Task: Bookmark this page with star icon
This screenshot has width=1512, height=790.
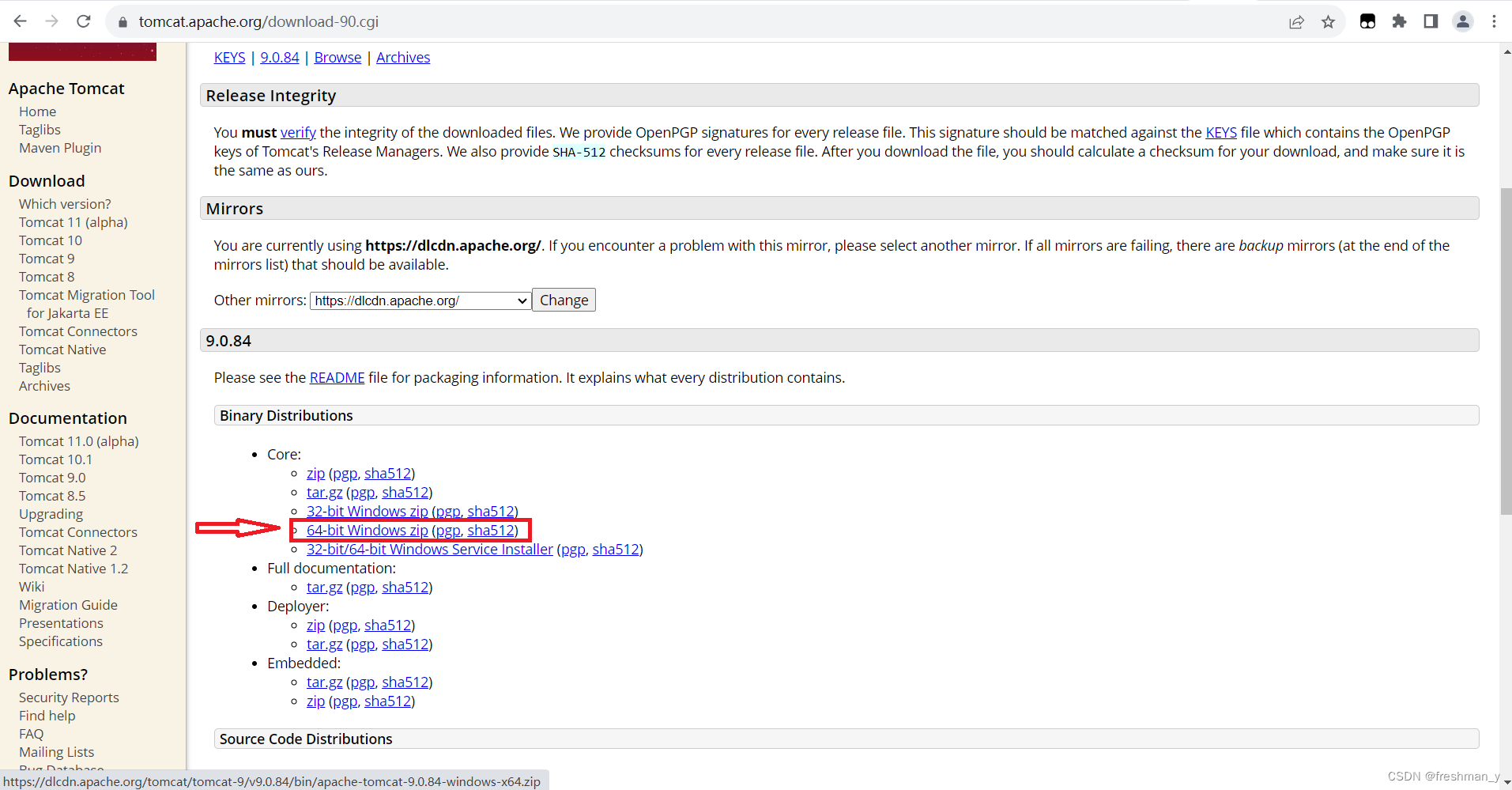Action: pyautogui.click(x=1328, y=22)
